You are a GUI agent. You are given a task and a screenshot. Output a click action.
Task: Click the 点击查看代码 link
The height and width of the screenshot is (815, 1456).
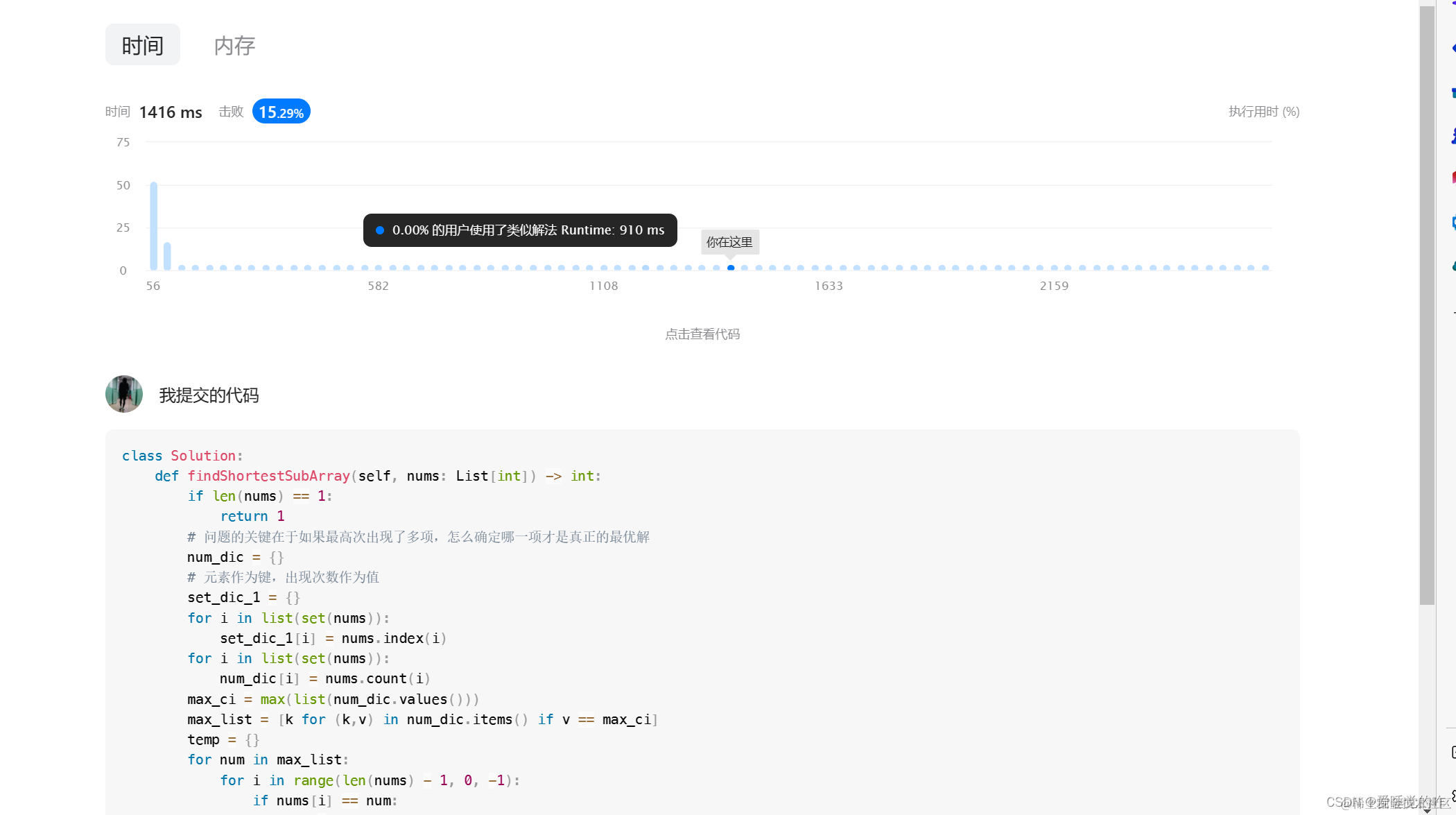coord(702,334)
